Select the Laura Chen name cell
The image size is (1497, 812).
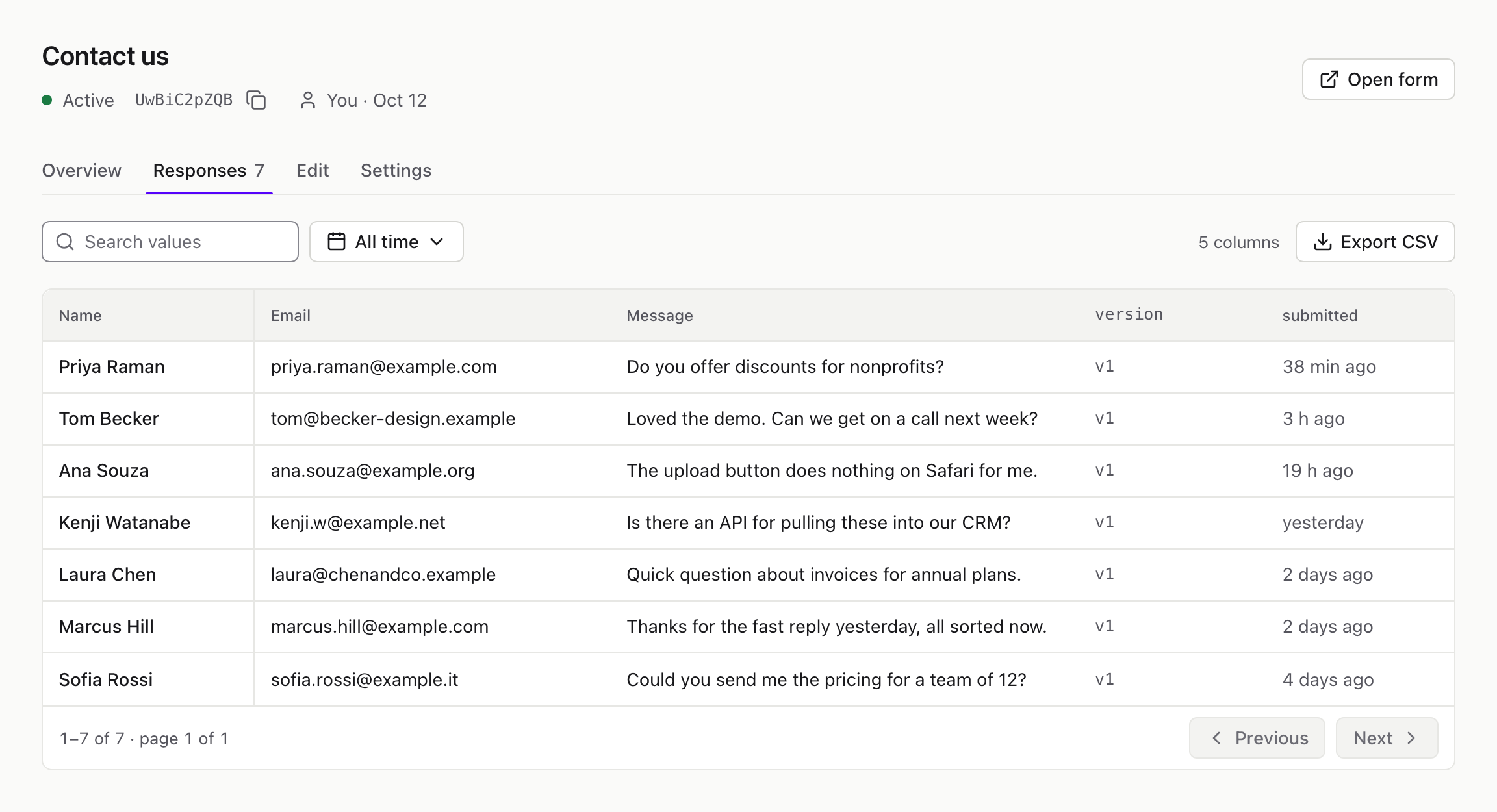point(148,575)
